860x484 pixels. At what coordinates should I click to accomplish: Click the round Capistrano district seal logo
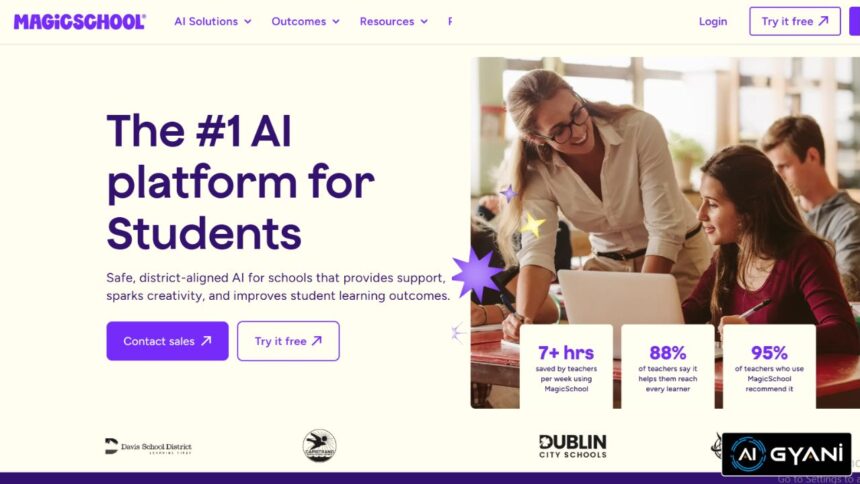[x=320, y=446]
